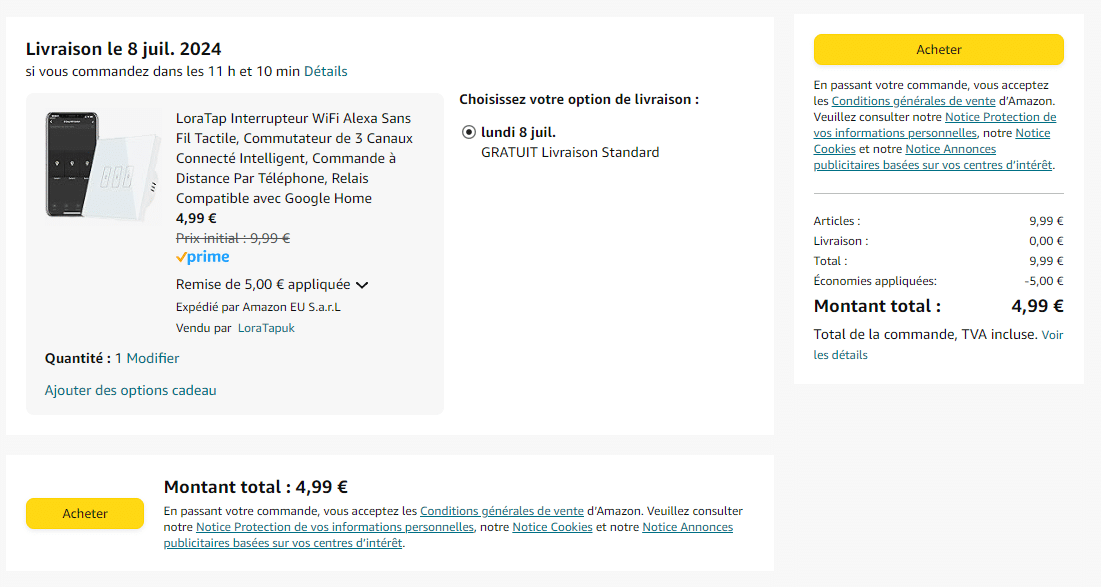The width and height of the screenshot is (1101, 587).
Task: Click Ajouter des options cadeau
Action: (x=131, y=390)
